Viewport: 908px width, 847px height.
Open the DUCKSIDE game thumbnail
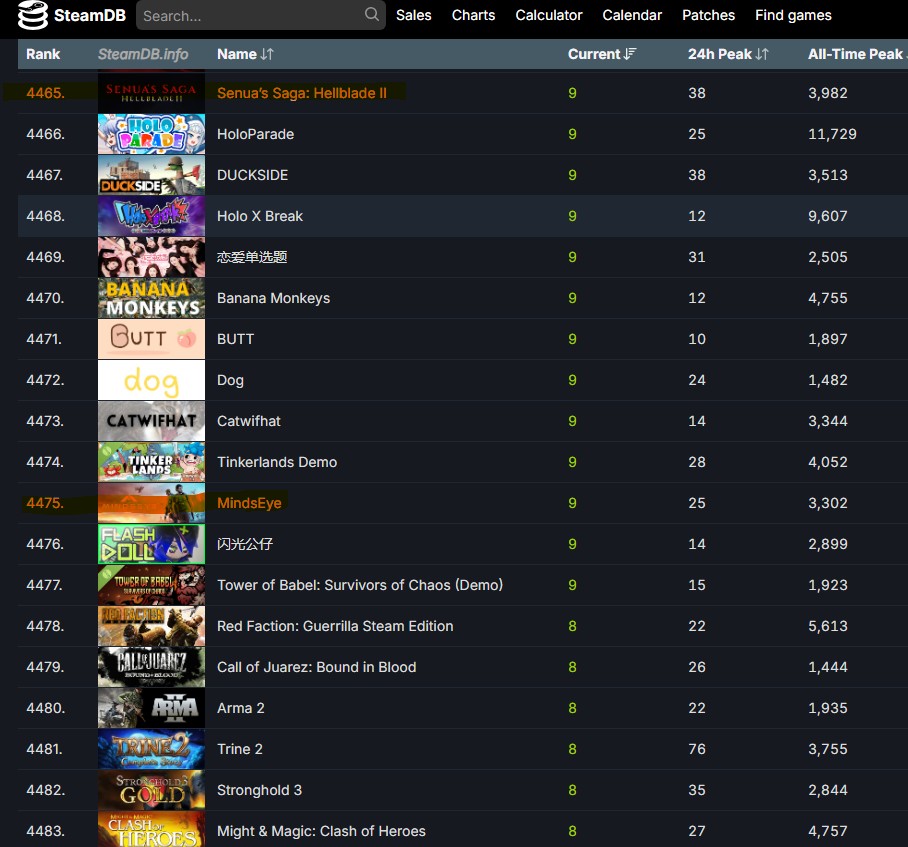151,175
